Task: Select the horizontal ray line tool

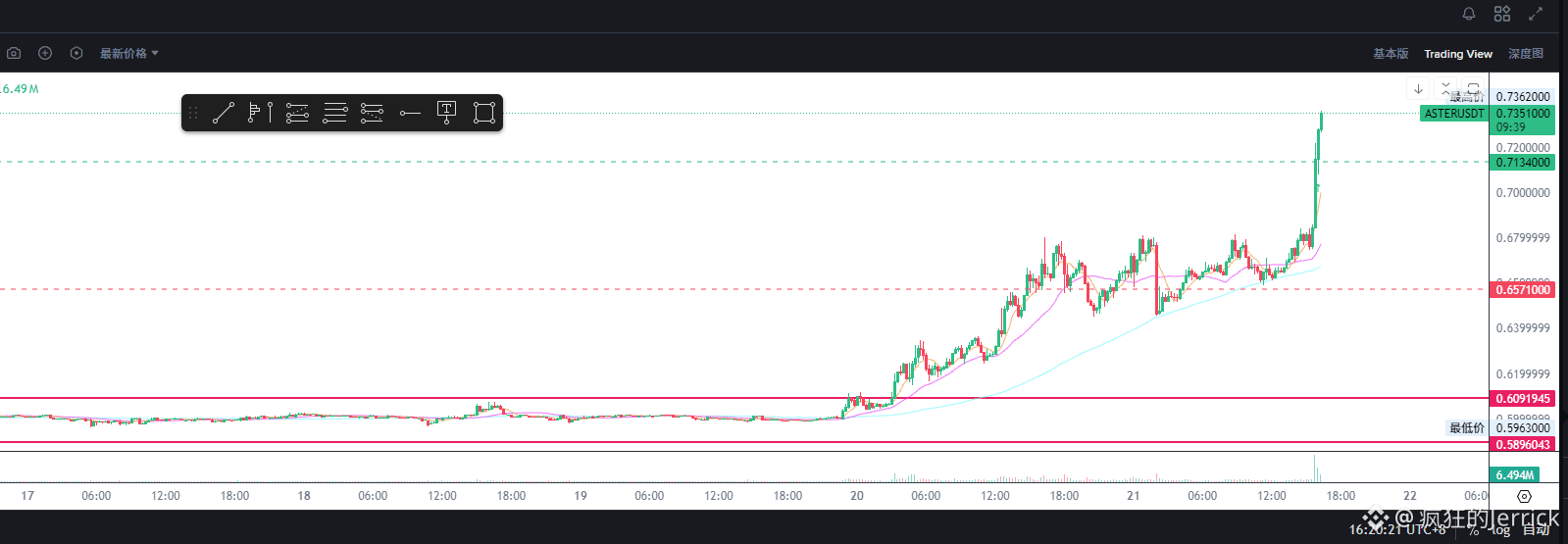Action: [x=410, y=113]
